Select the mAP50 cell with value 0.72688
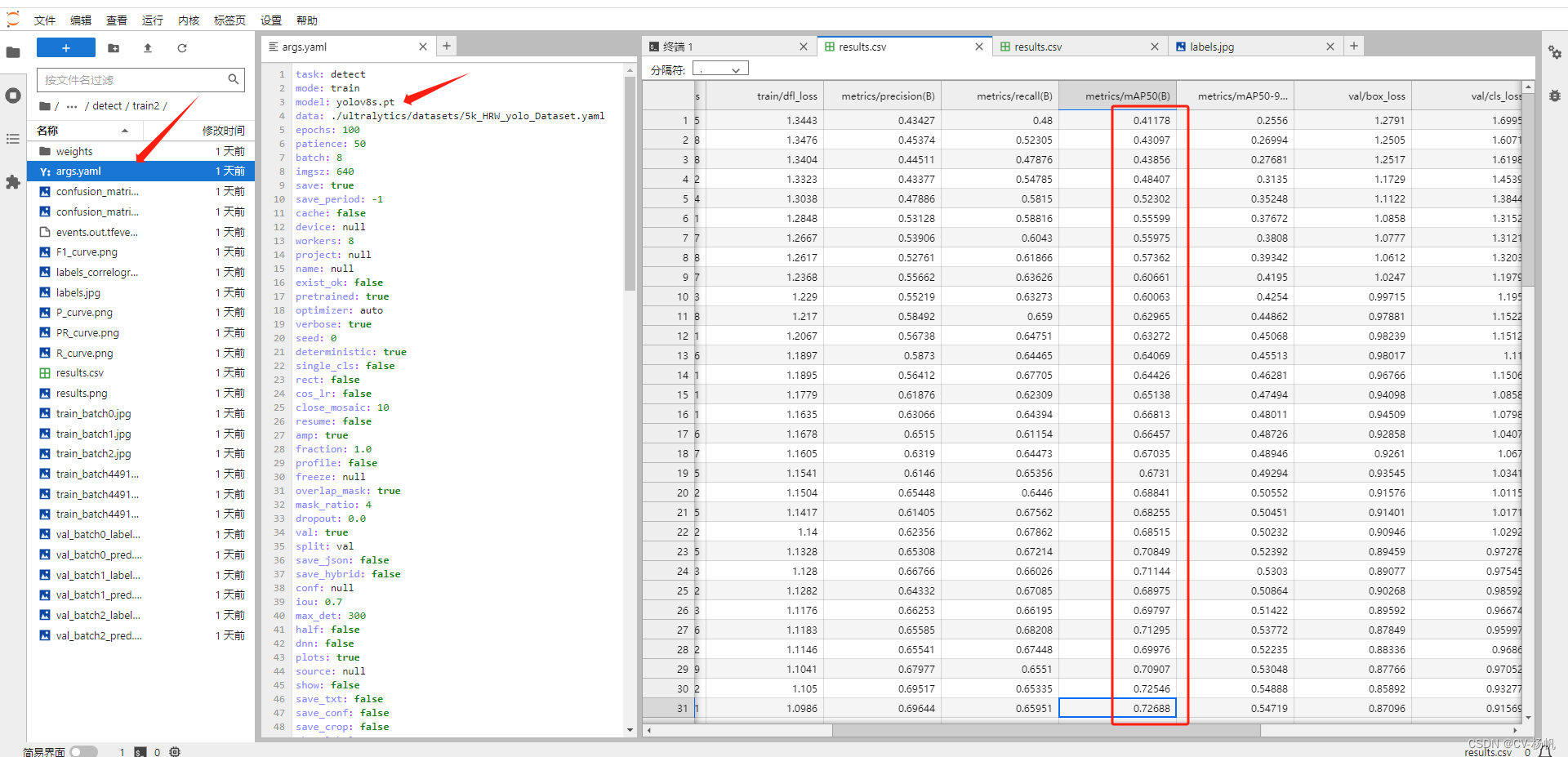 [x=1117, y=709]
